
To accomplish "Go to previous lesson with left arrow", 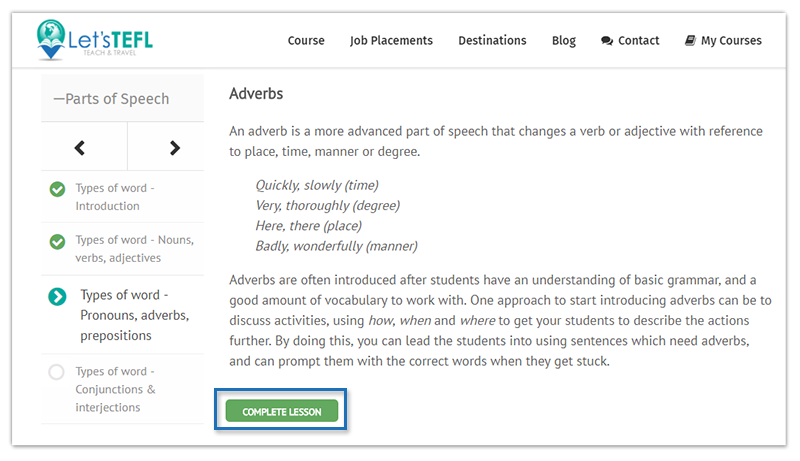I will tap(80, 148).
